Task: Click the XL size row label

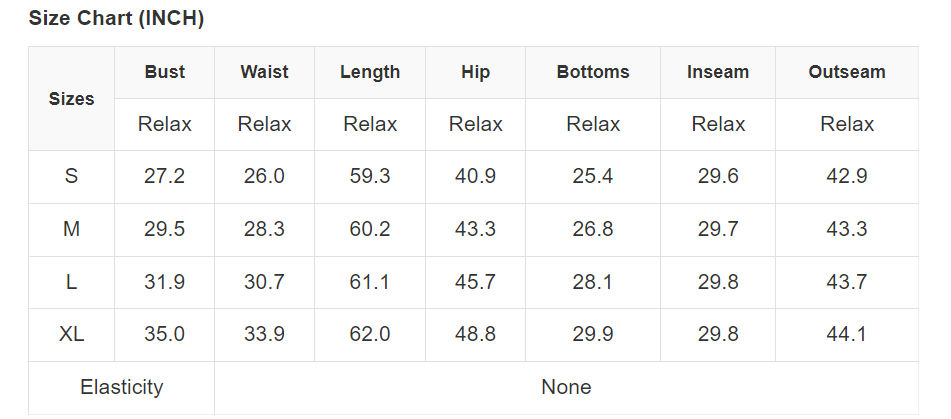Action: click(72, 334)
